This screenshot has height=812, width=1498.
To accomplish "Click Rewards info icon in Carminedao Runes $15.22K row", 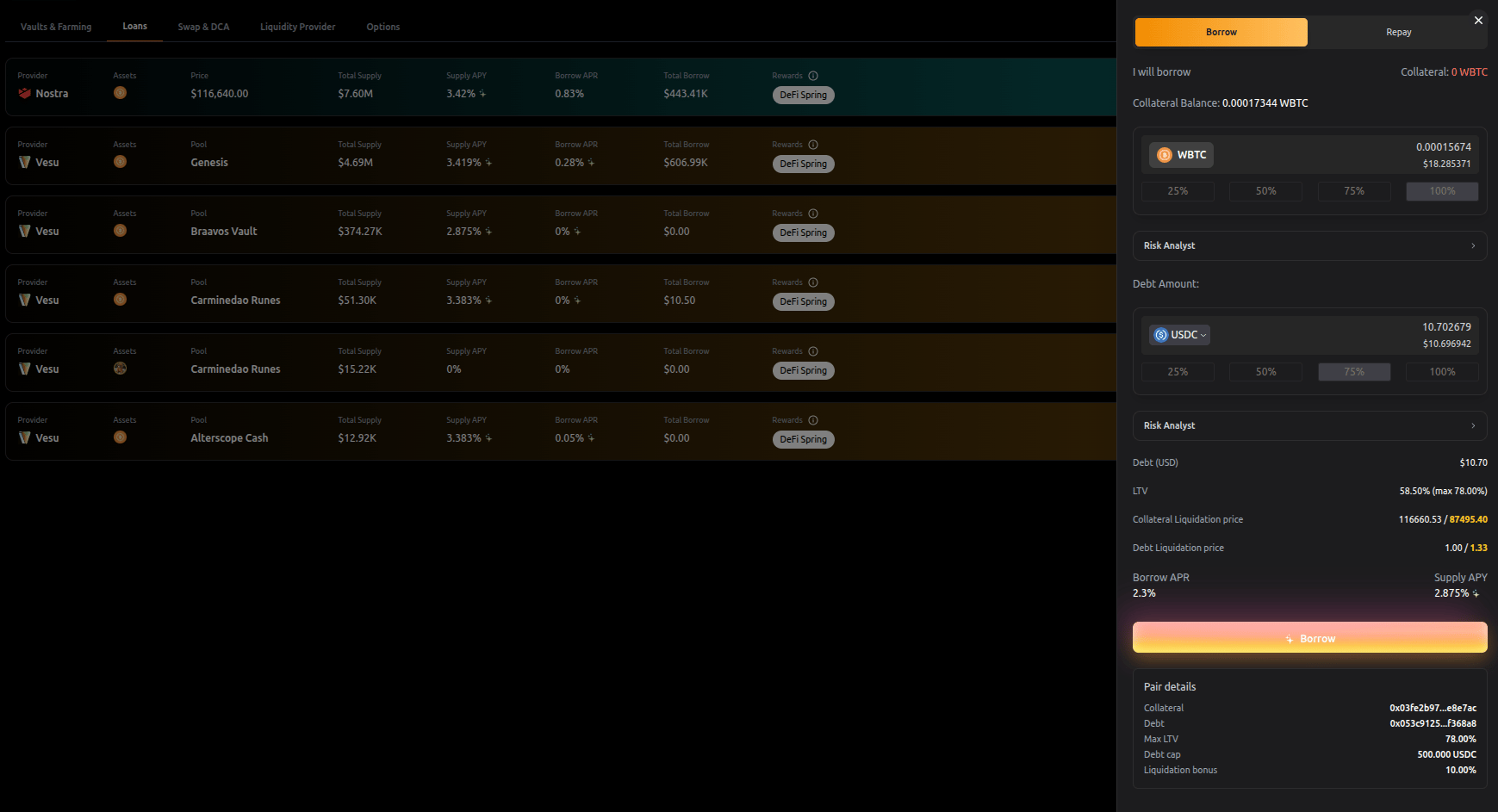I will point(813,351).
